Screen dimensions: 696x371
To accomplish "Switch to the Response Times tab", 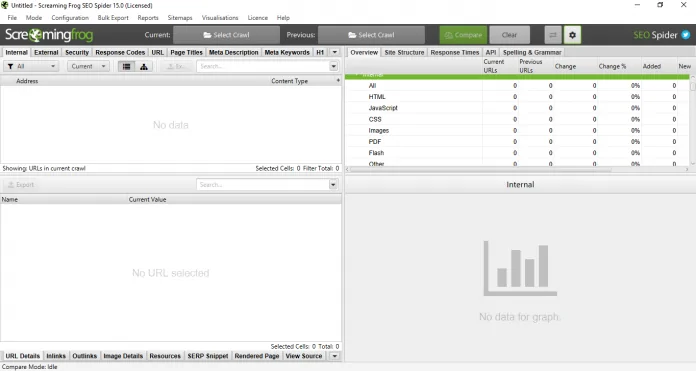I will tap(455, 52).
